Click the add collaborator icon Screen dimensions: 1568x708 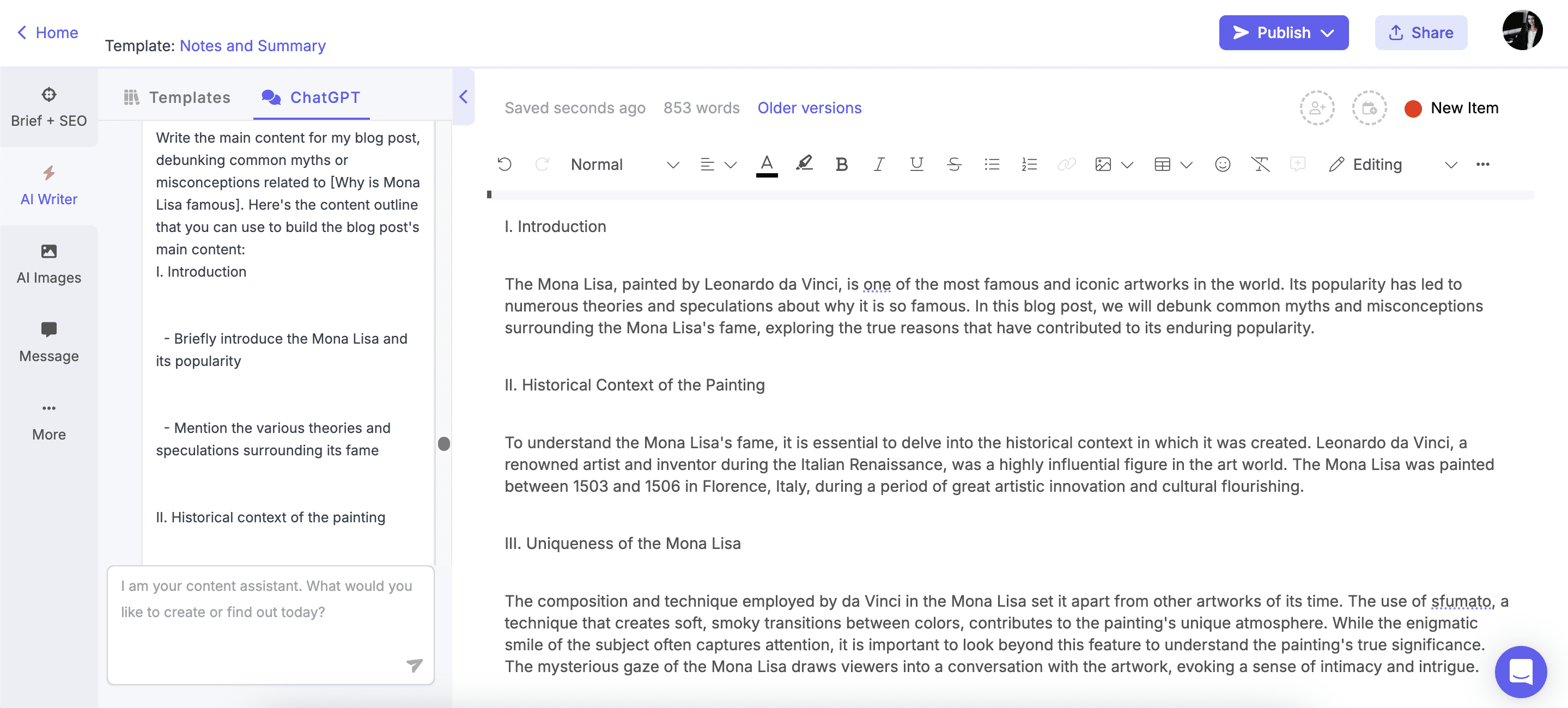(1317, 108)
